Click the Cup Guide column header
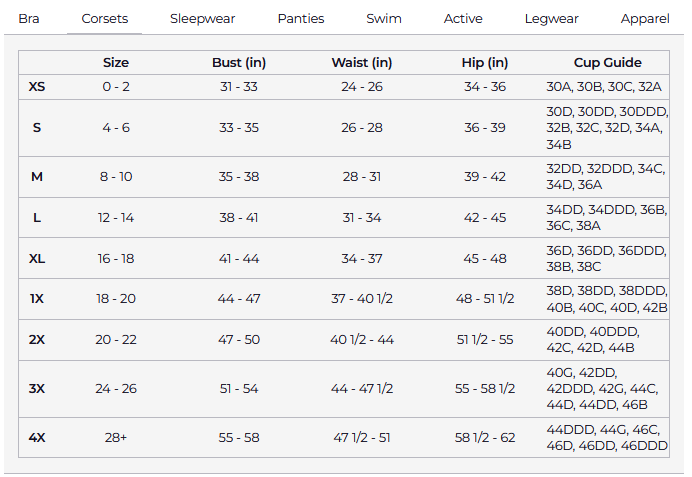Image resolution: width=692 pixels, height=477 pixels. pyautogui.click(x=608, y=62)
